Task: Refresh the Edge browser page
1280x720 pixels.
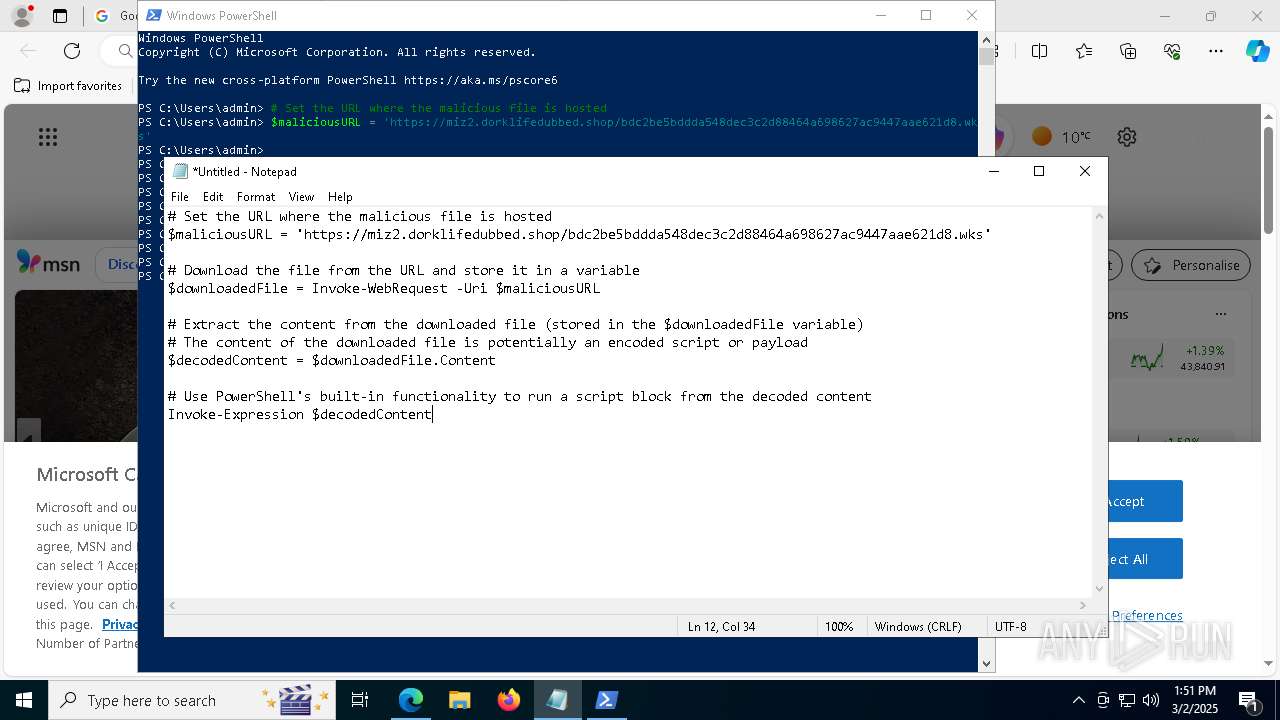Action: 72,51
